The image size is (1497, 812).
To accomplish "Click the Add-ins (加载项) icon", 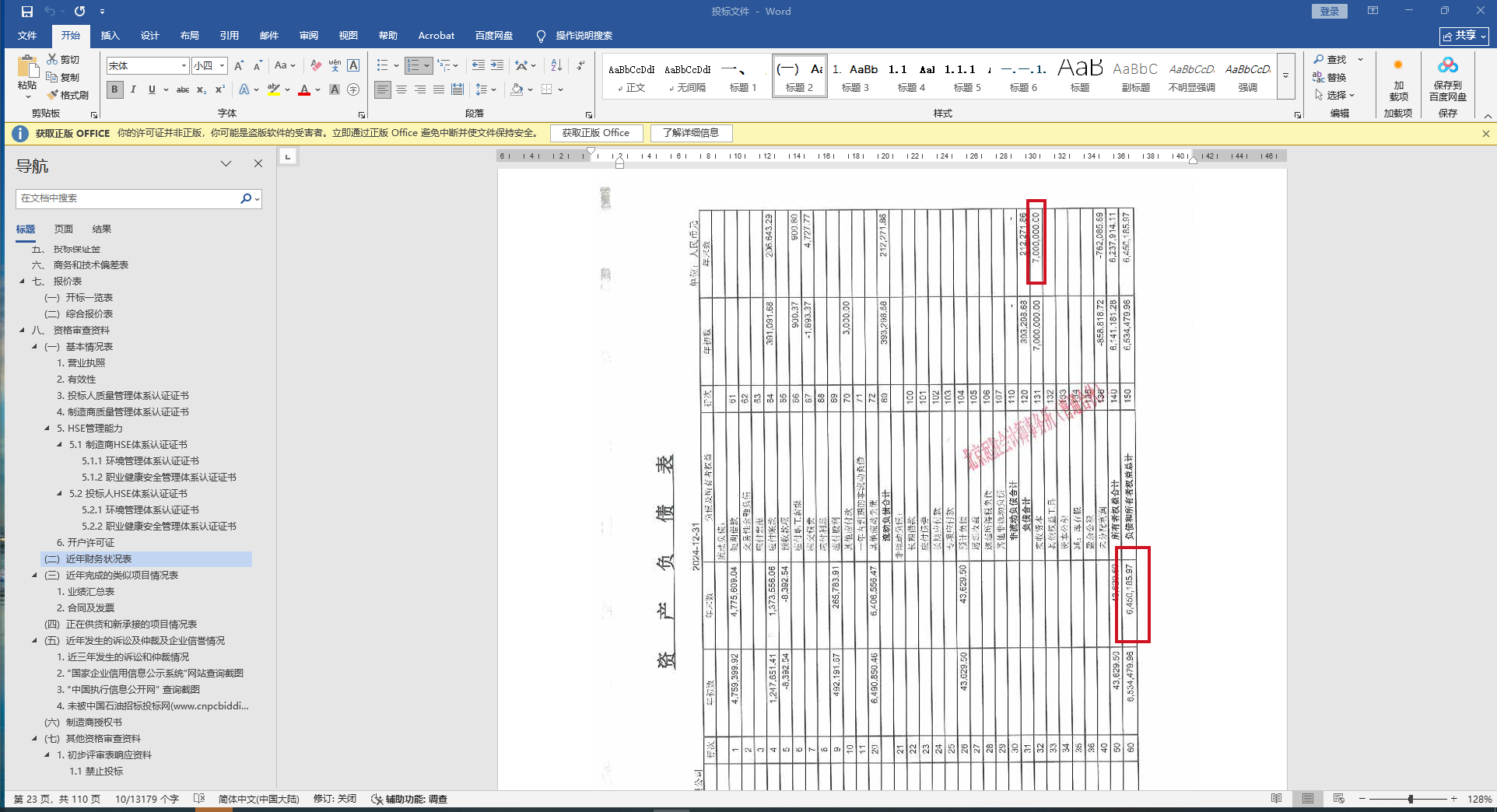I will pos(1398,65).
